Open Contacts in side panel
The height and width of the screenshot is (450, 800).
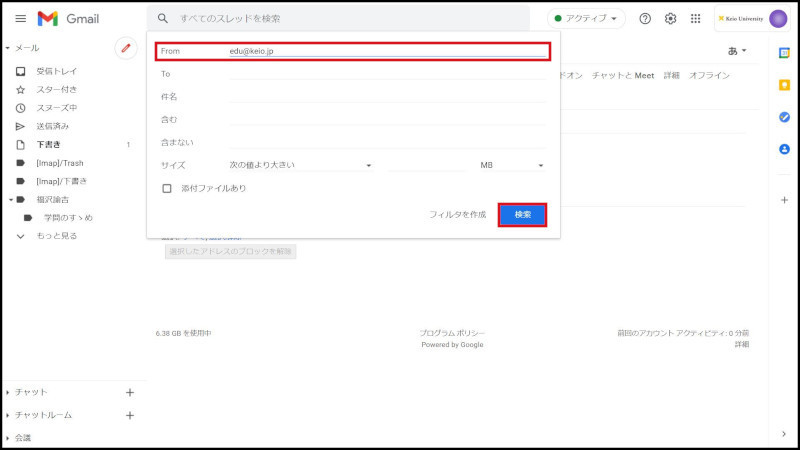click(784, 149)
